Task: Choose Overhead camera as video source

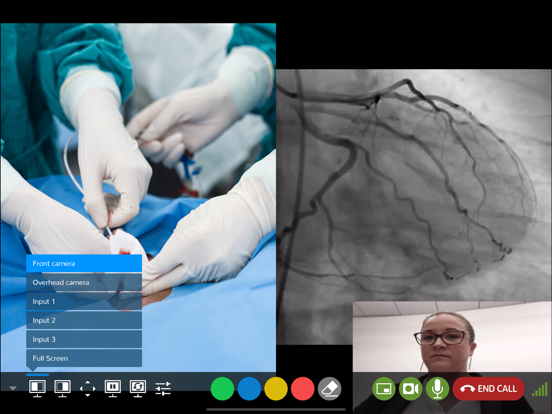Action: tap(84, 282)
